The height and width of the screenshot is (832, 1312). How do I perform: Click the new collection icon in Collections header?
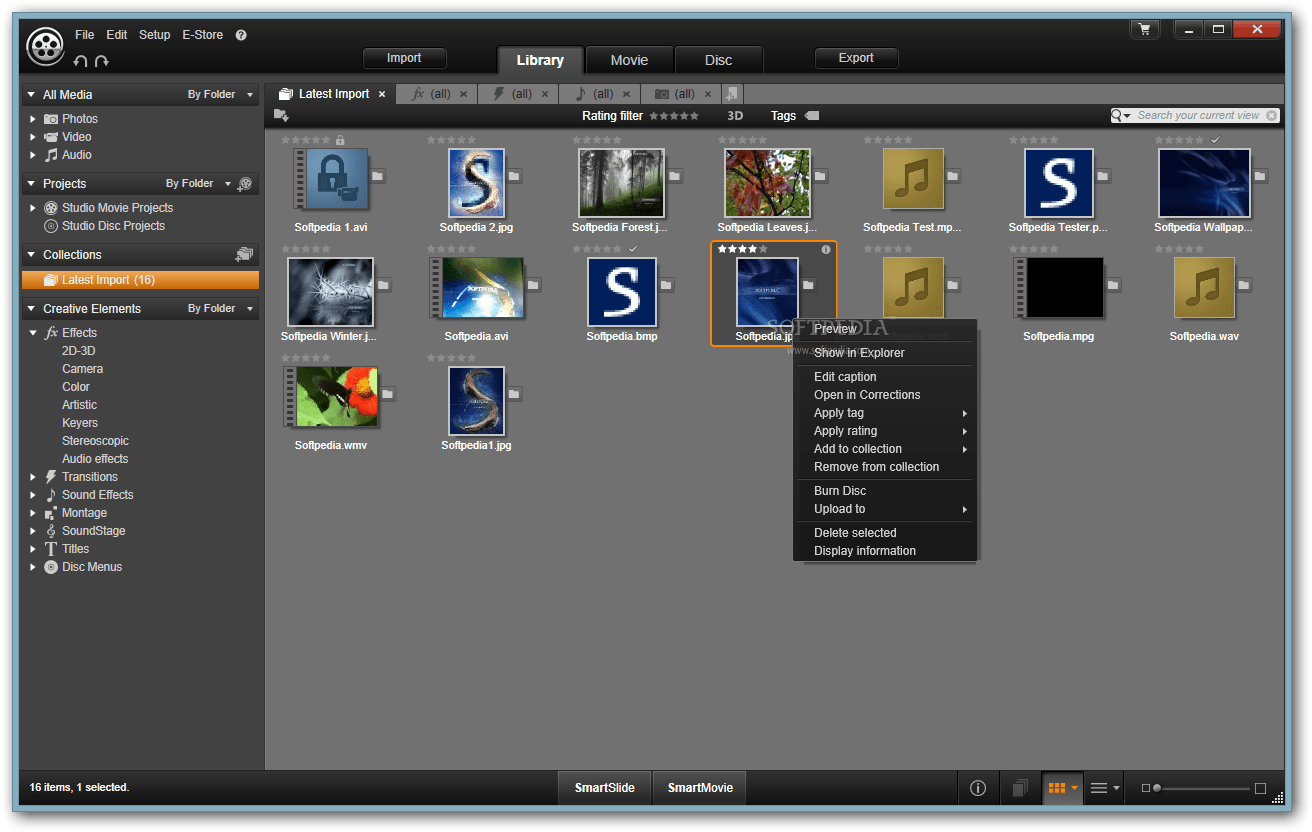pyautogui.click(x=243, y=254)
